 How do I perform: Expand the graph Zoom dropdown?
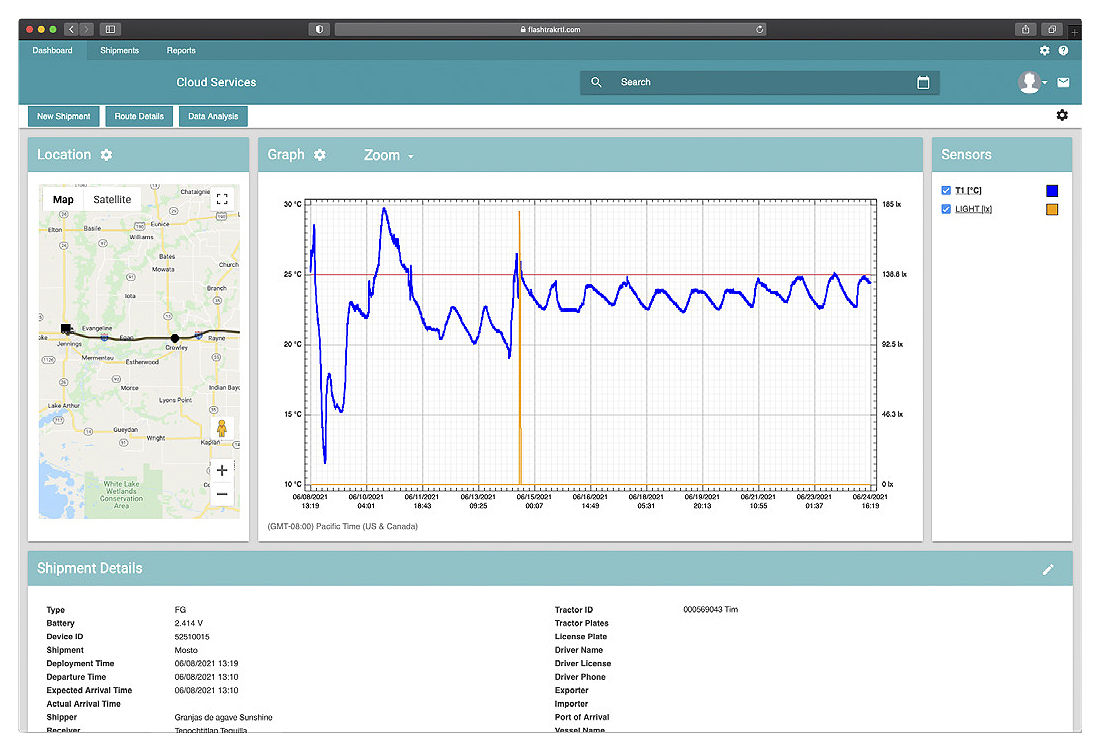point(388,156)
